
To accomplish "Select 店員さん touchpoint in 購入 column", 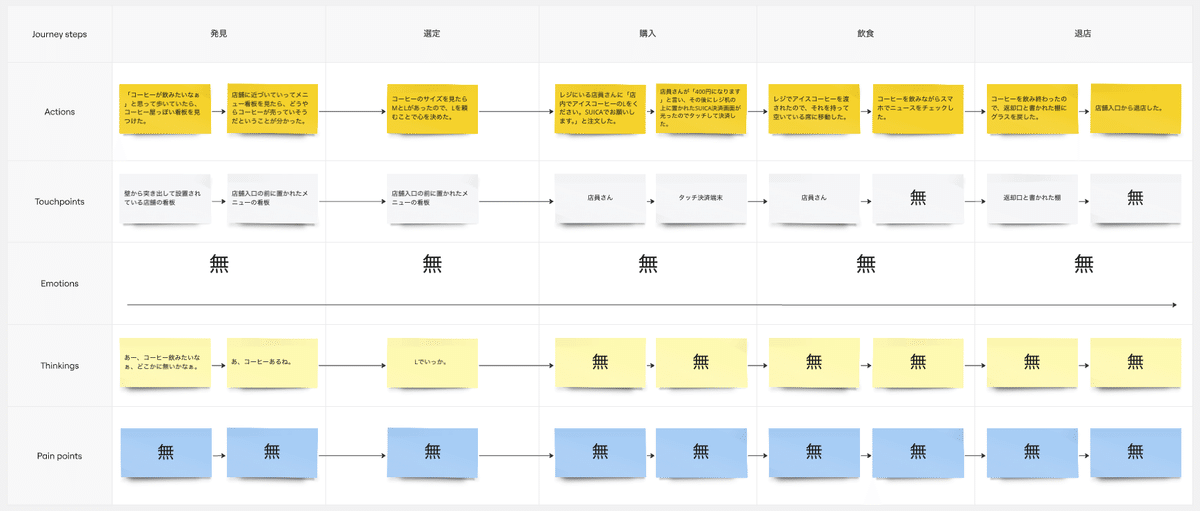I will 600,198.
